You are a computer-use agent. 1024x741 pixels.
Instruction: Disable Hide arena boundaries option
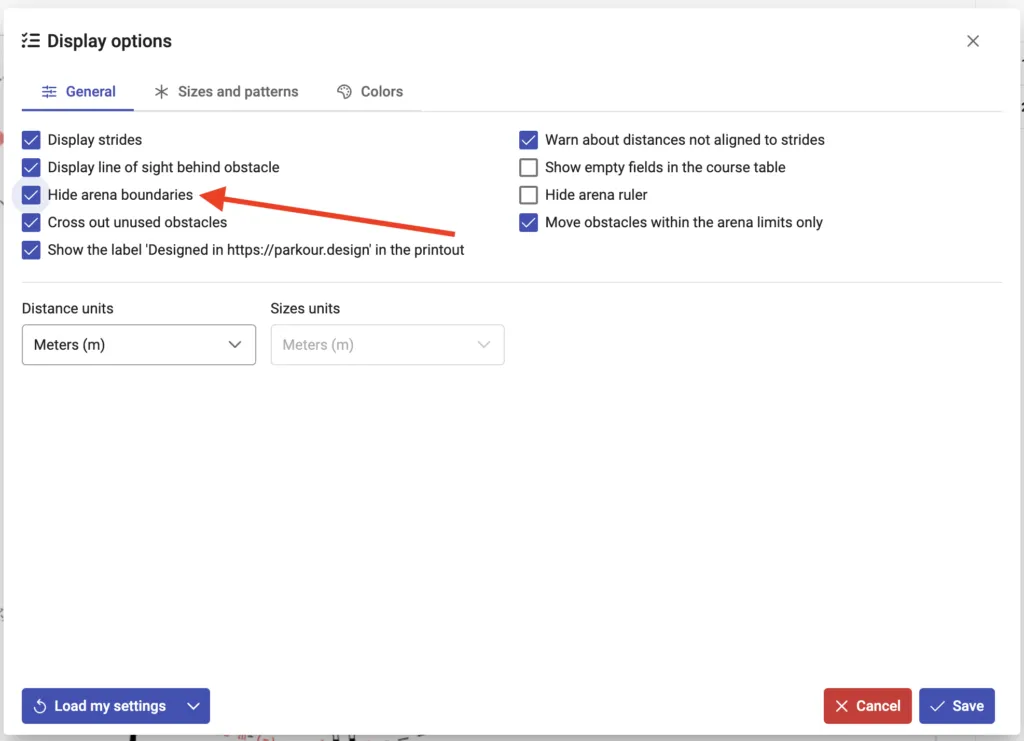click(x=31, y=195)
